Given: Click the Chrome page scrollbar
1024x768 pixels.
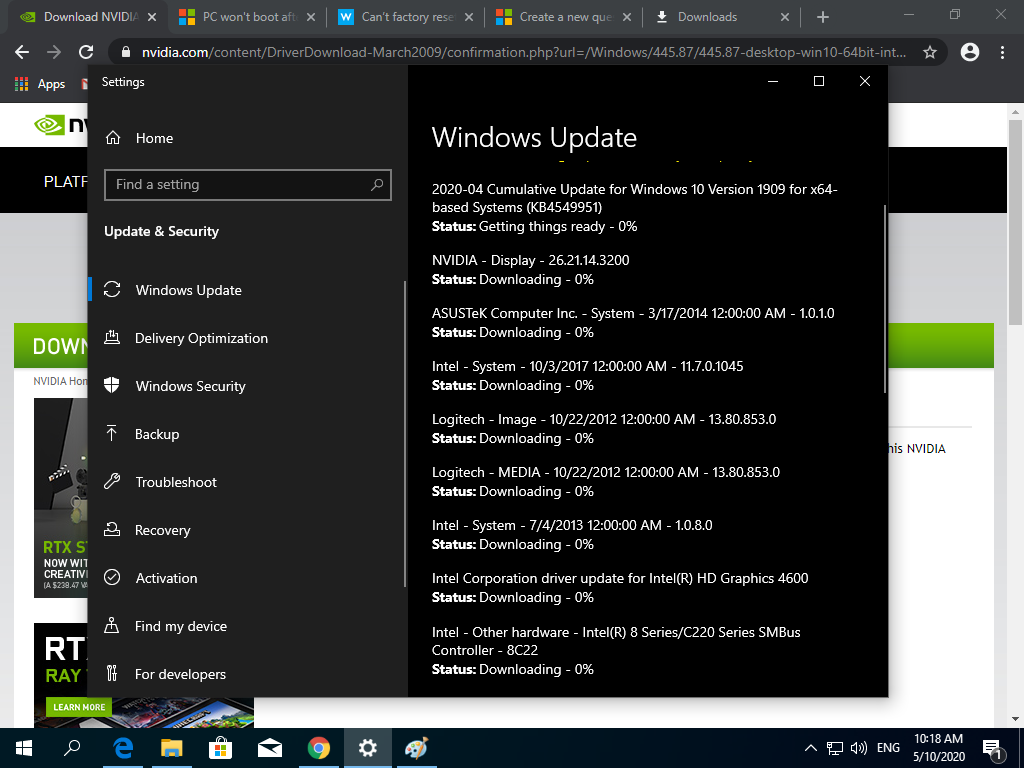Looking at the screenshot, I should (1014, 222).
